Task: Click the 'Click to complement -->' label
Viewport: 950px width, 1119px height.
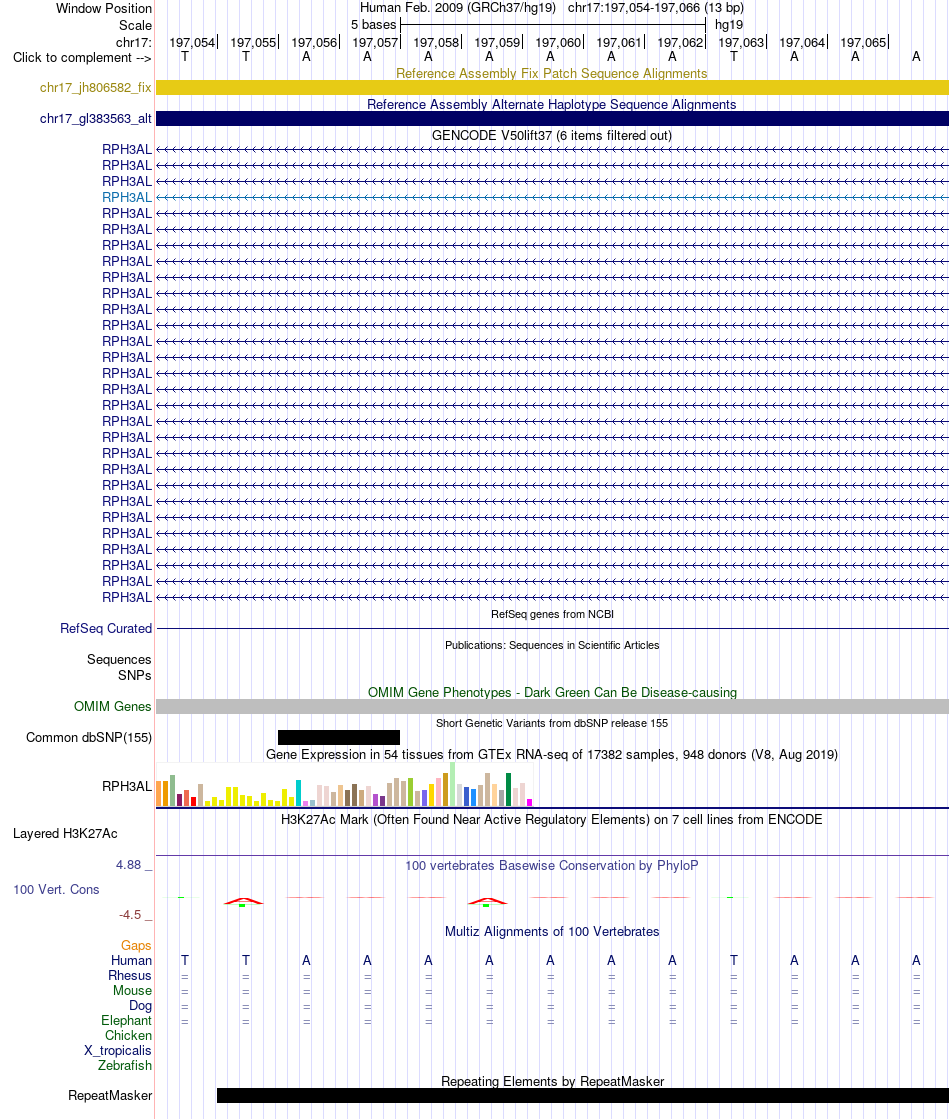Action: click(82, 58)
